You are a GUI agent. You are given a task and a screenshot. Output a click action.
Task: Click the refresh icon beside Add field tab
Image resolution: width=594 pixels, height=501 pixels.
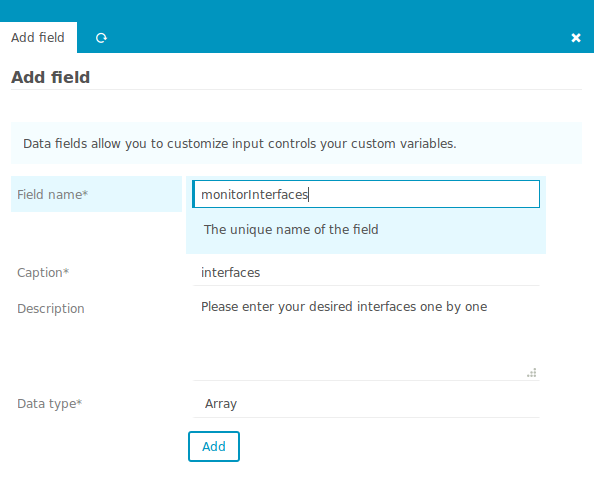pos(101,38)
